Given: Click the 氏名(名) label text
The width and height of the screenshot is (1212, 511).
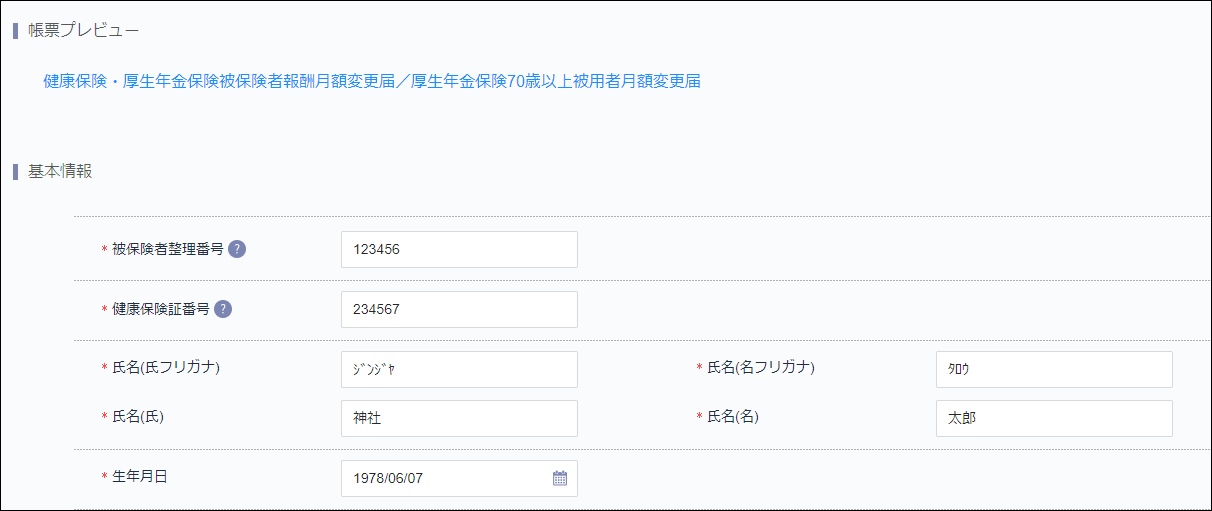Looking at the screenshot, I should [733, 417].
